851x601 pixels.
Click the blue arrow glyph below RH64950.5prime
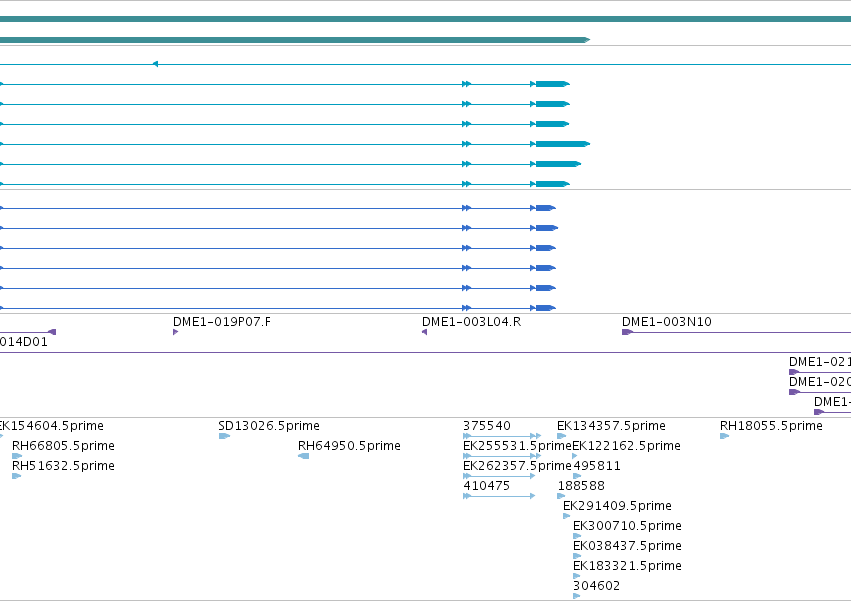coord(303,456)
